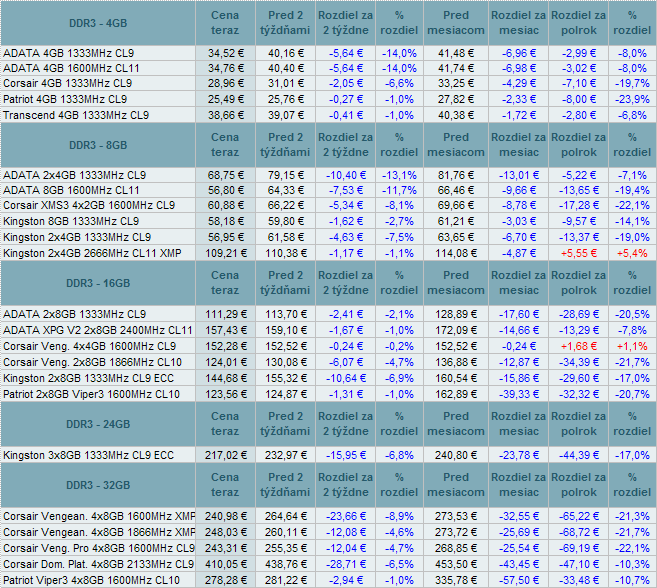The width and height of the screenshot is (657, 588).
Task: Click the red percentage +5,4%
Action: point(632,253)
